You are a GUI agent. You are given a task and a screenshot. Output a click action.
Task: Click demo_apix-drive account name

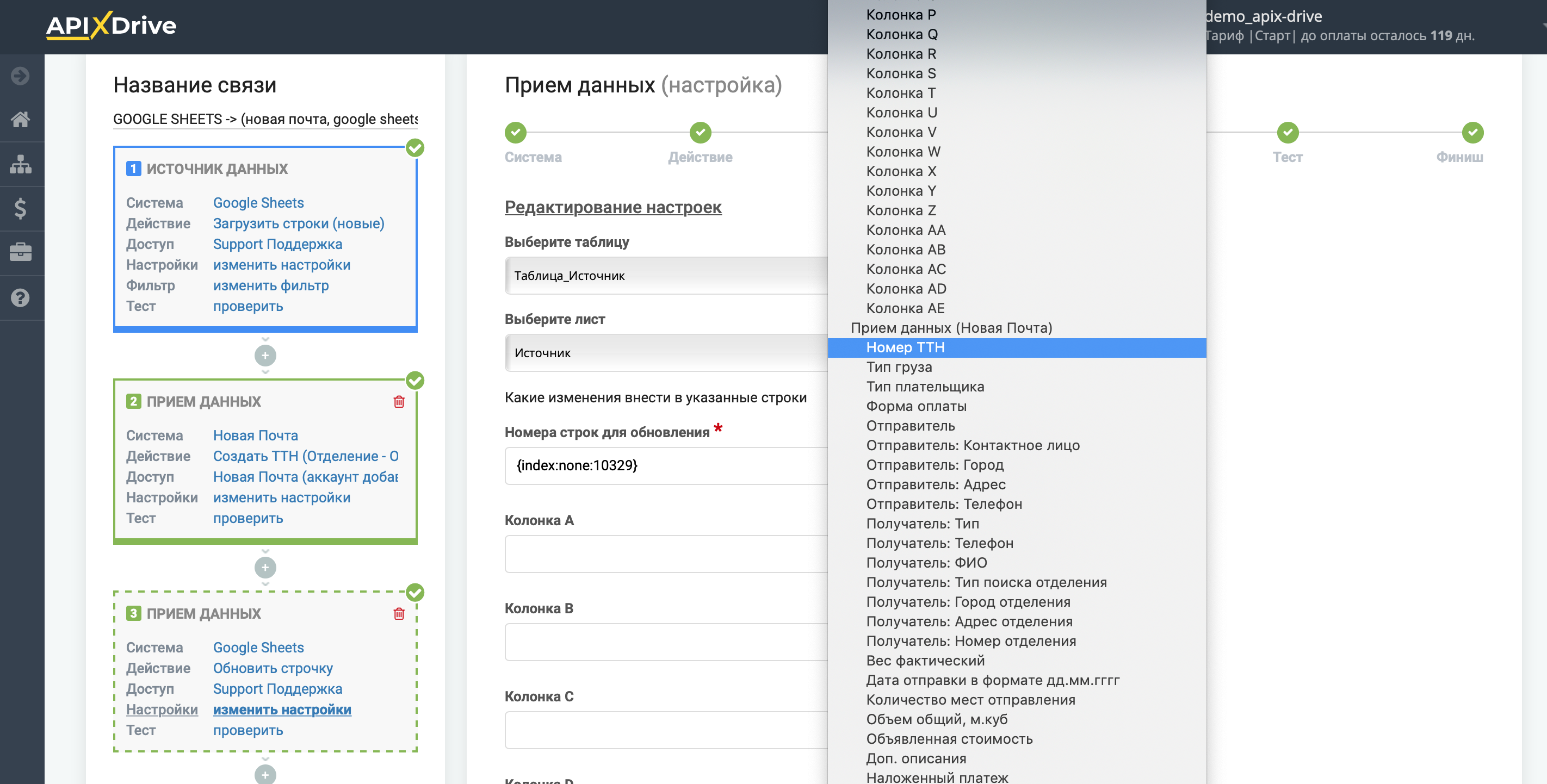click(x=1264, y=16)
